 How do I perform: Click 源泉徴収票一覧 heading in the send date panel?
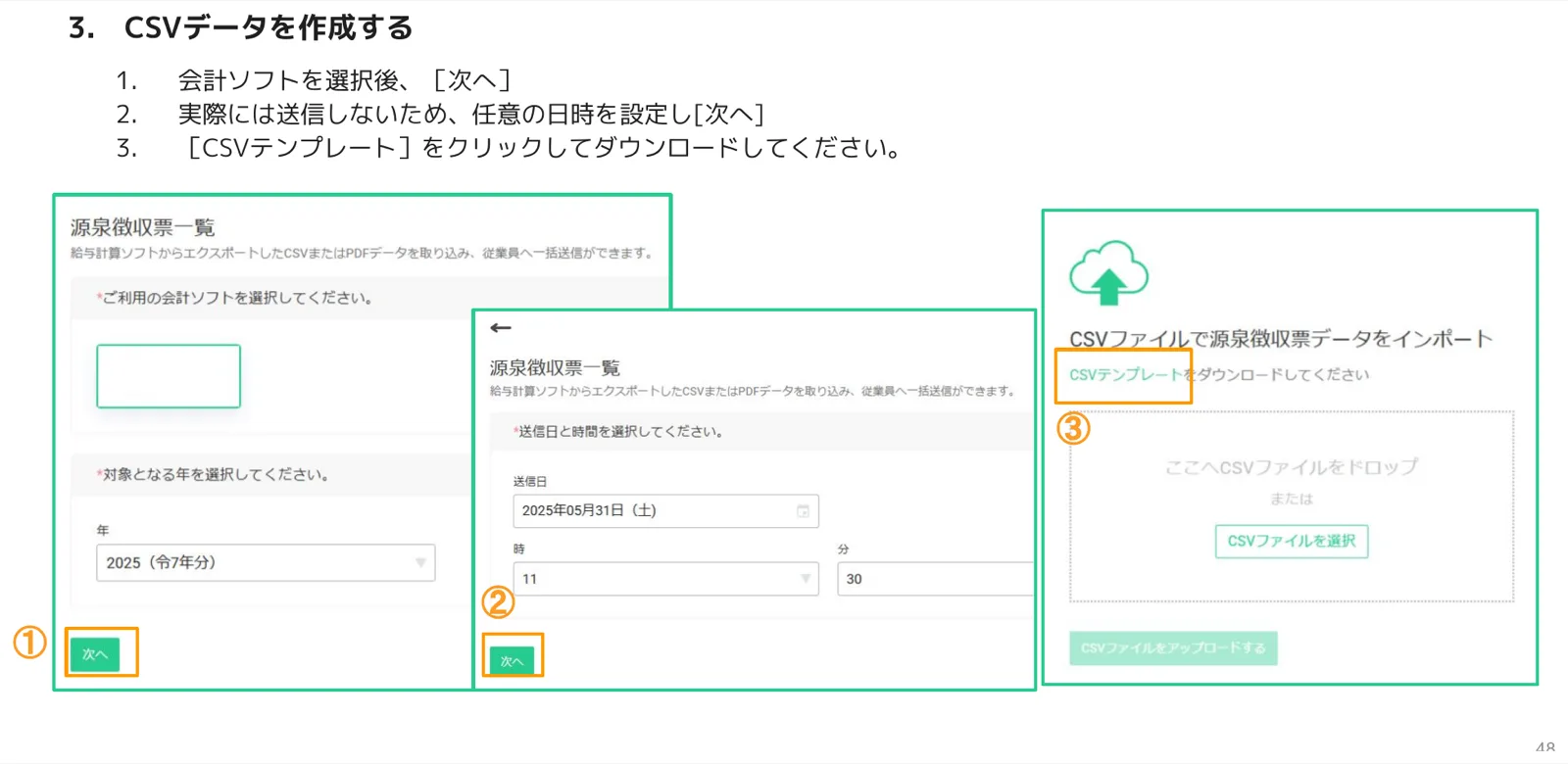tap(555, 368)
